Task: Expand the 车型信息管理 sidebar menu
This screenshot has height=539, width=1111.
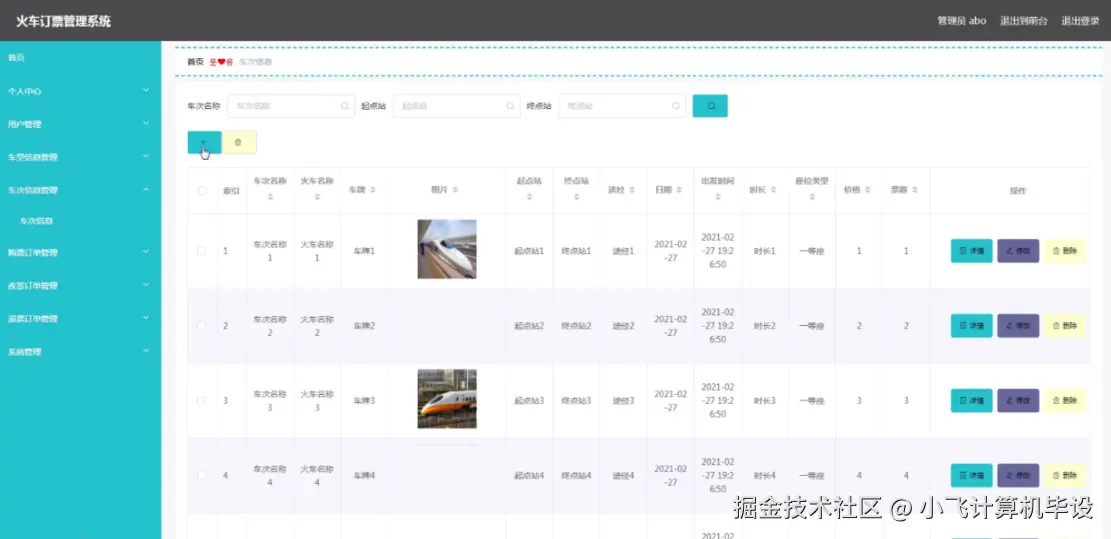Action: (80, 157)
